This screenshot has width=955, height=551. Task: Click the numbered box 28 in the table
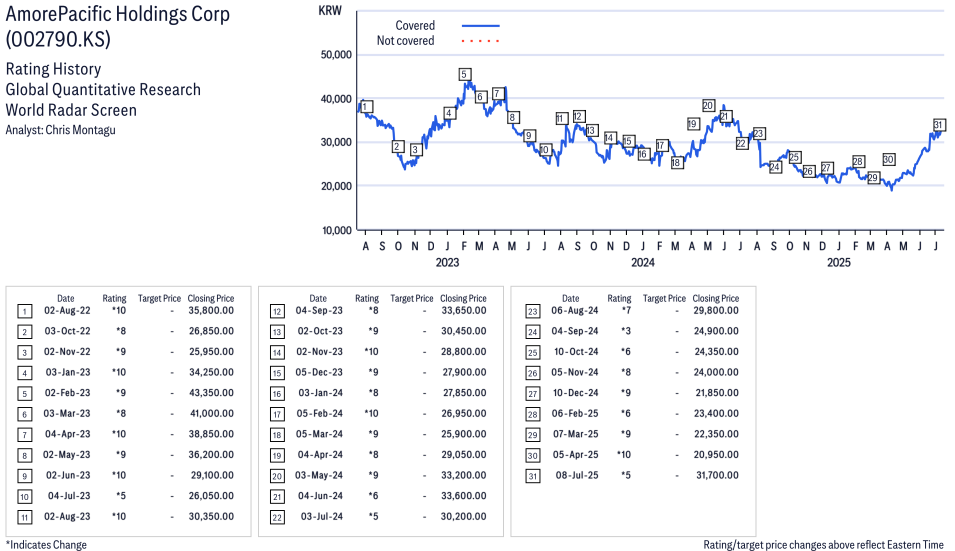point(532,415)
